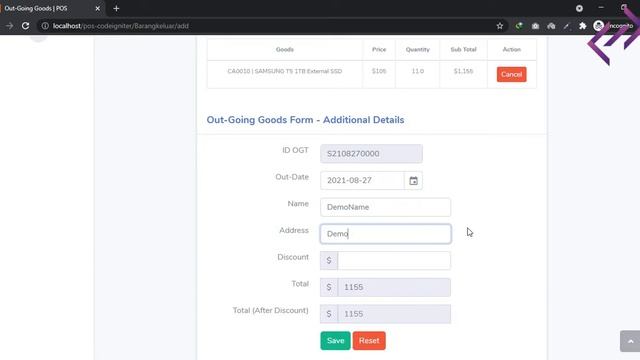The height and width of the screenshot is (360, 640).
Task: Click the browser address bar URL
Action: point(121,26)
